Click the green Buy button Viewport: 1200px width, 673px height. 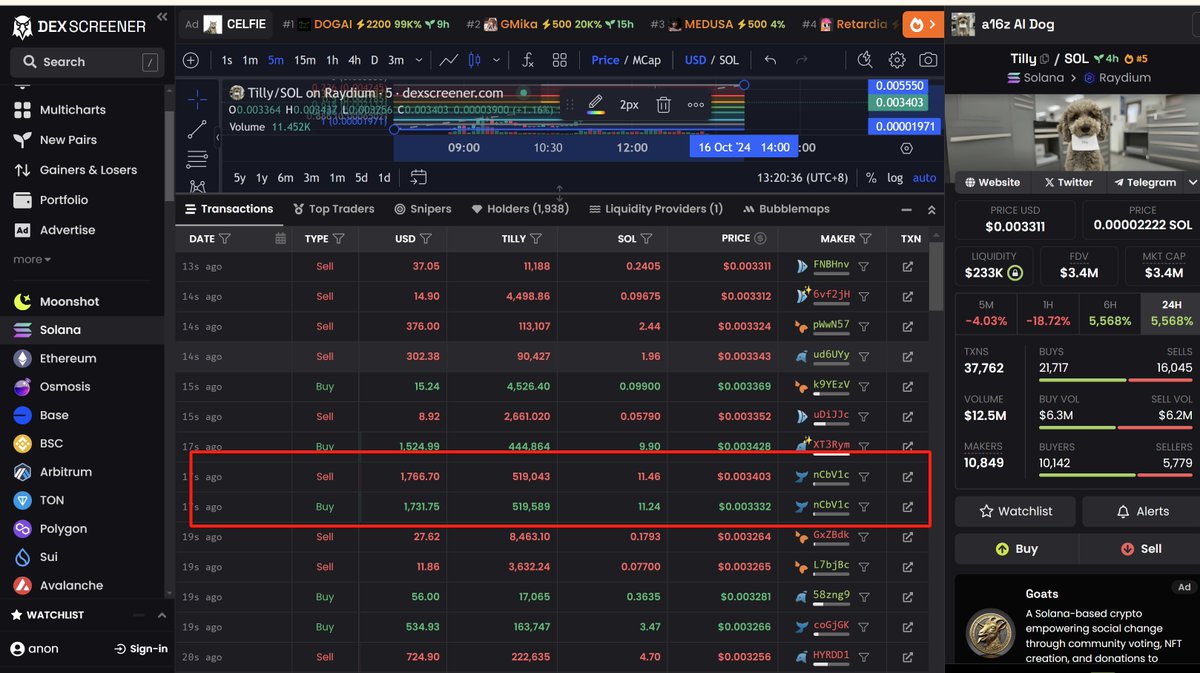click(x=1016, y=549)
